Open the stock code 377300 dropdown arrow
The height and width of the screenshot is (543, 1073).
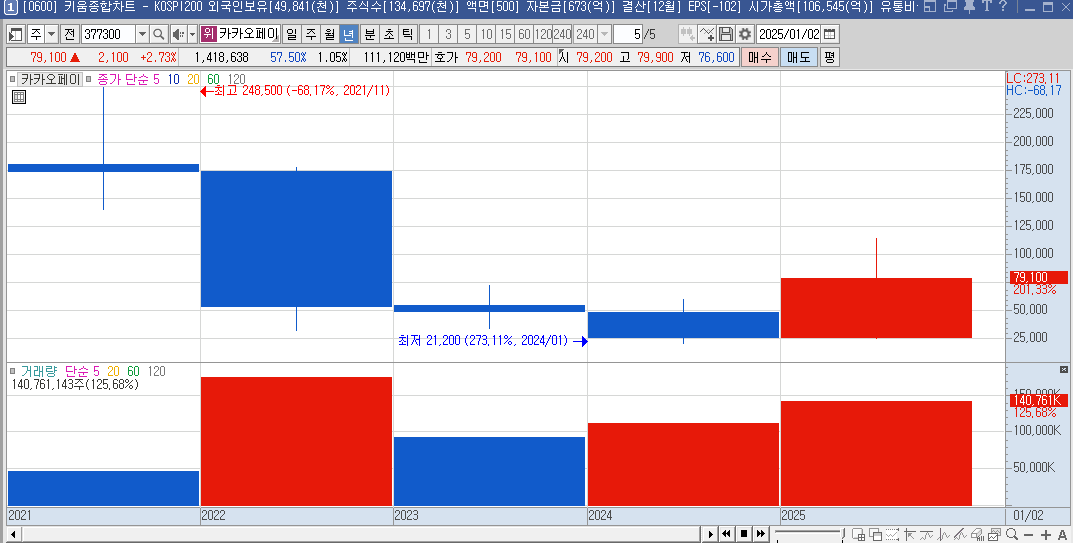[x=142, y=34]
